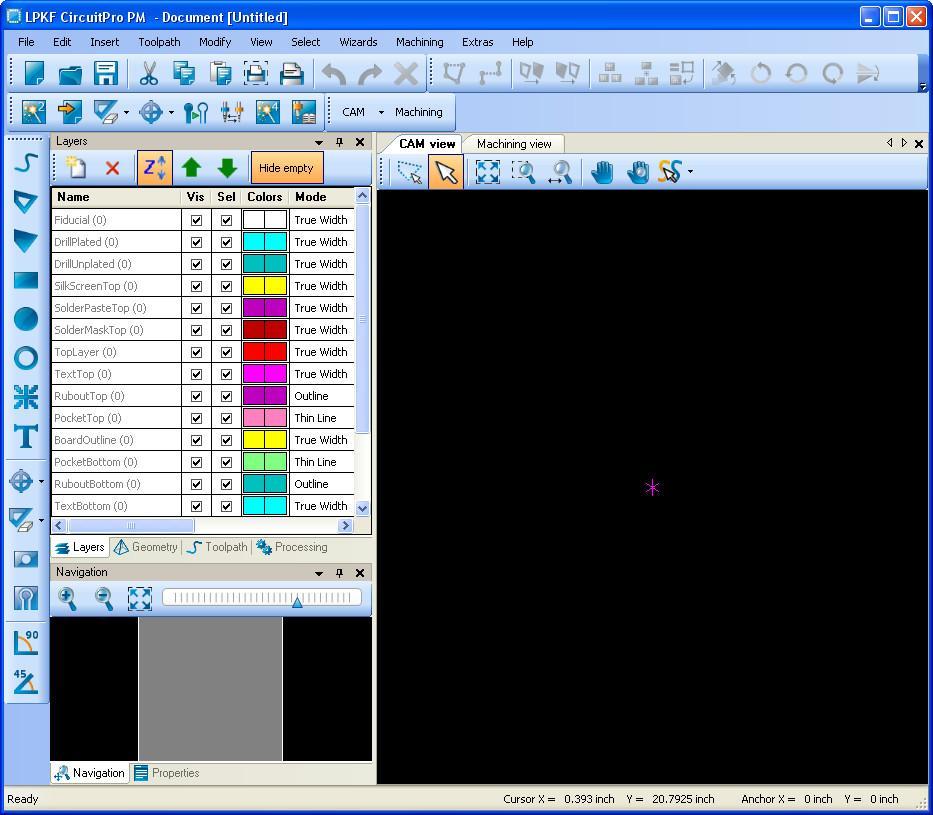Disable visibility for the BoardOutline layer
Screen dimensions: 933x815
pos(196,440)
